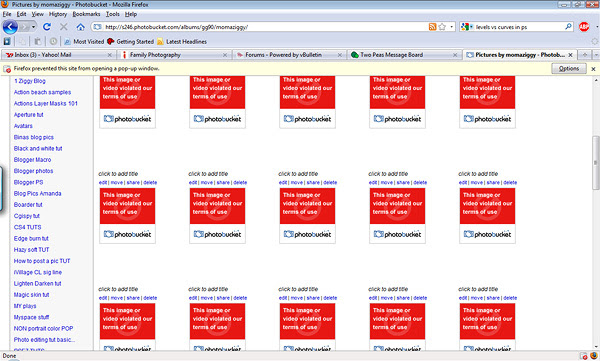Open the Google search engine selector
The height and width of the screenshot is (361, 600).
[x=466, y=27]
